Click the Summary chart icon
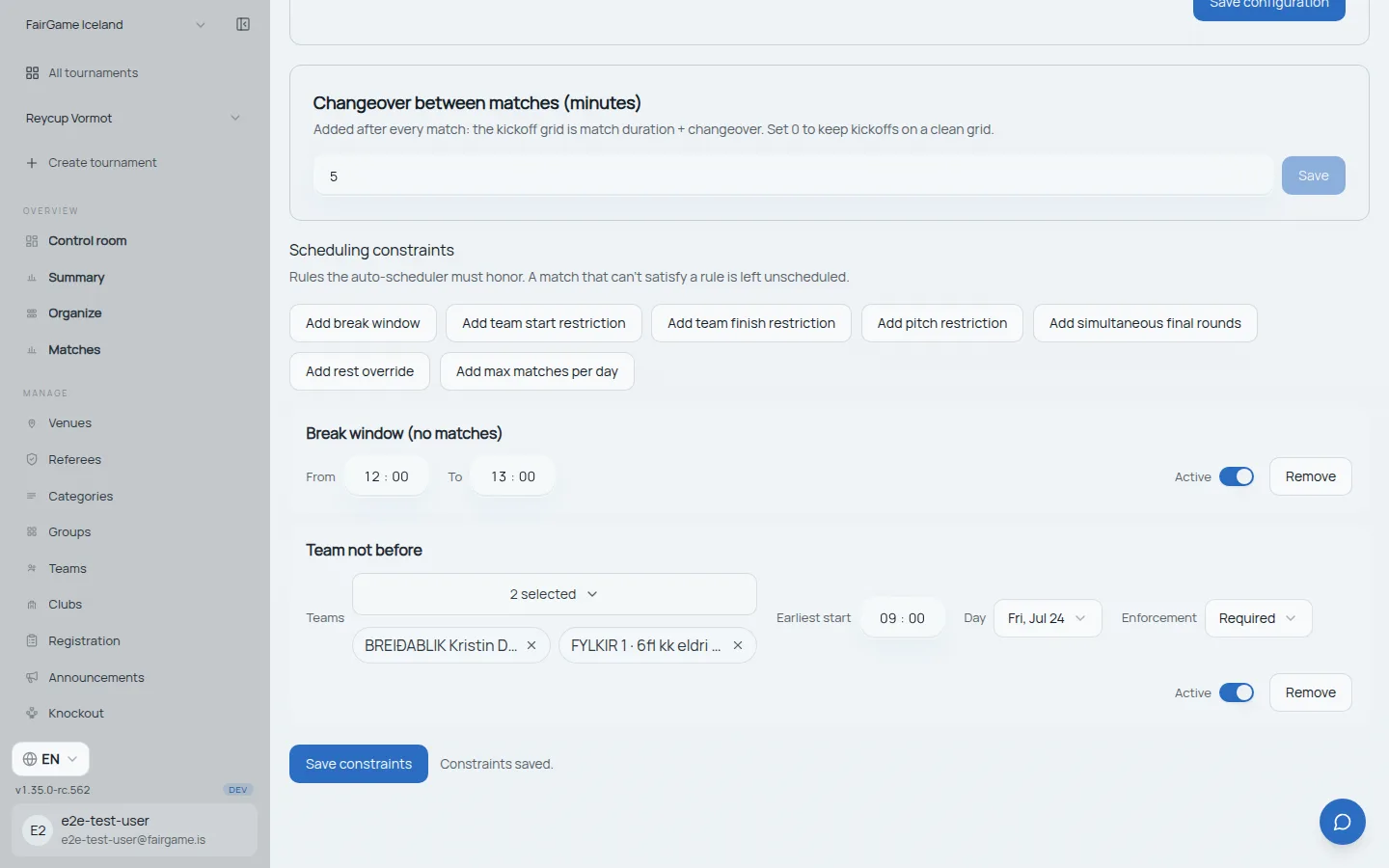 [32, 278]
